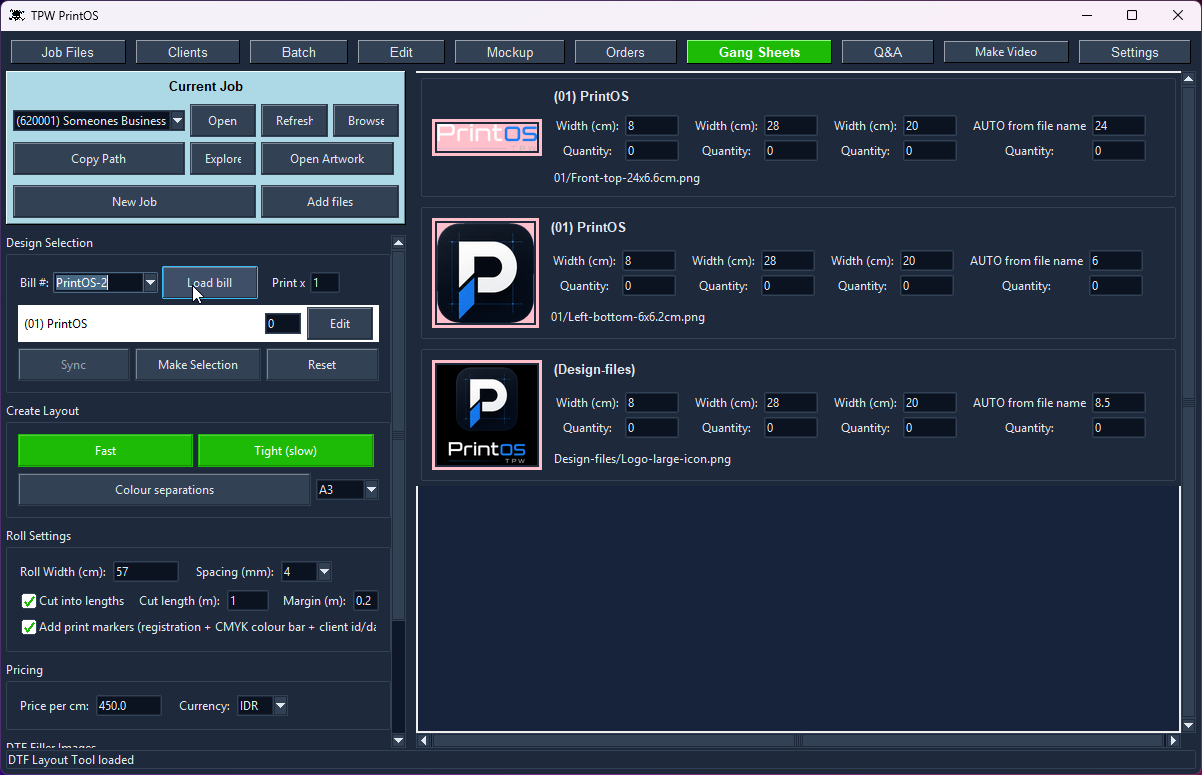Click the left panel scroll down arrow
Screen dimensions: 1202x775
[x=398, y=740]
